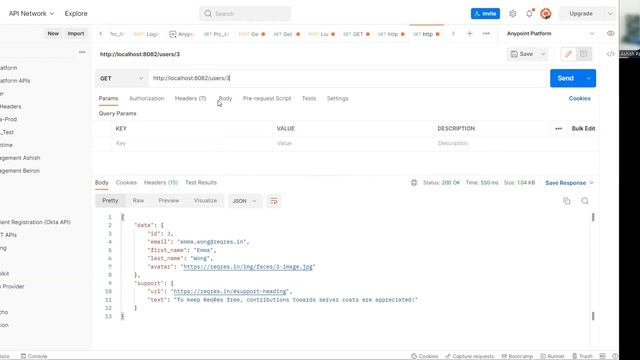Image resolution: width=640 pixels, height=360 pixels.
Task: Open the code snippet panel icon
Action: tap(611, 54)
